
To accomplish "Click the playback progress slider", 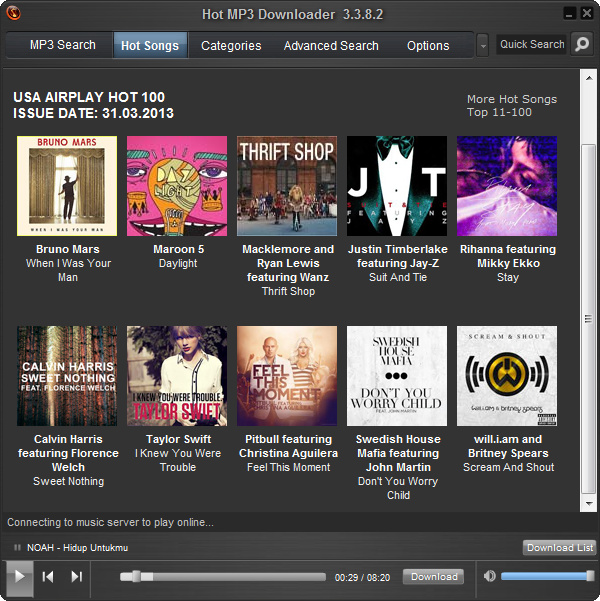I will coord(223,576).
